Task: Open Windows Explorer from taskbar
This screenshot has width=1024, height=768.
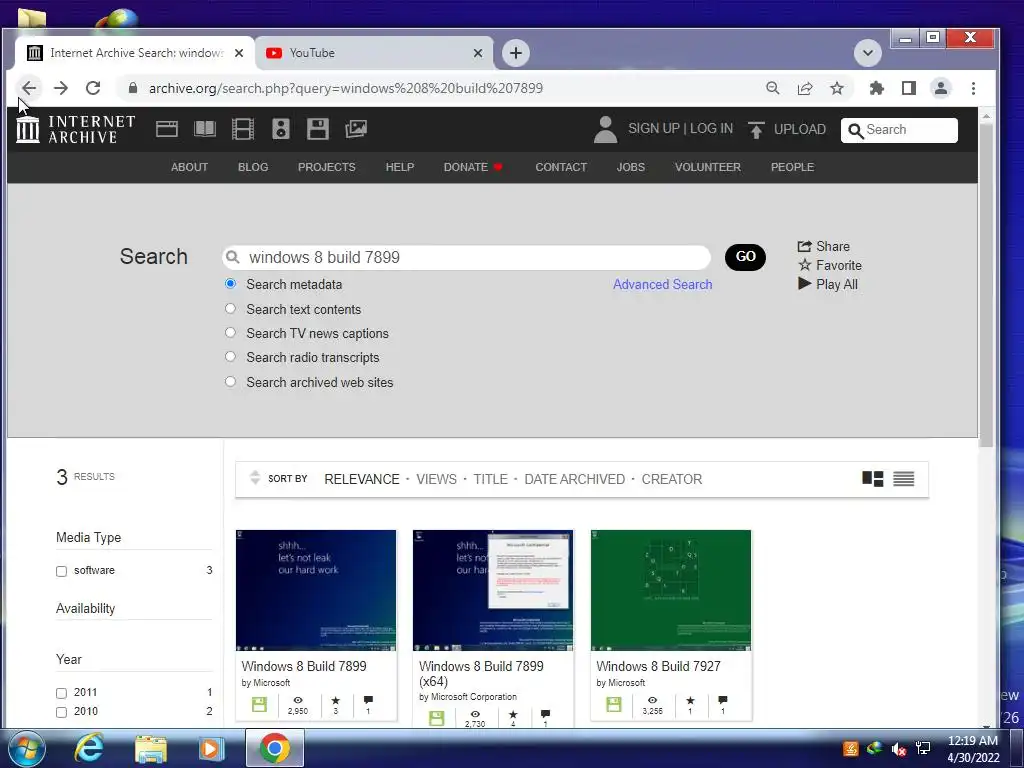Action: click(x=151, y=748)
